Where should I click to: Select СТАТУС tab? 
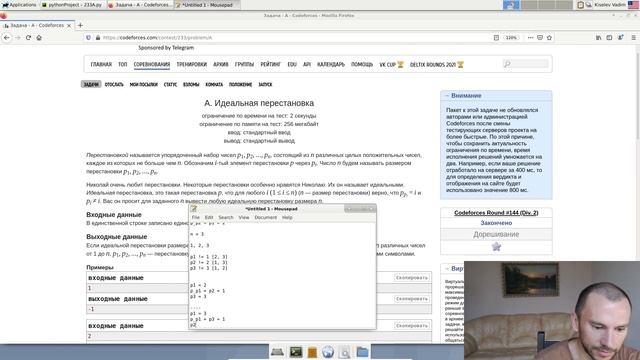tap(170, 84)
